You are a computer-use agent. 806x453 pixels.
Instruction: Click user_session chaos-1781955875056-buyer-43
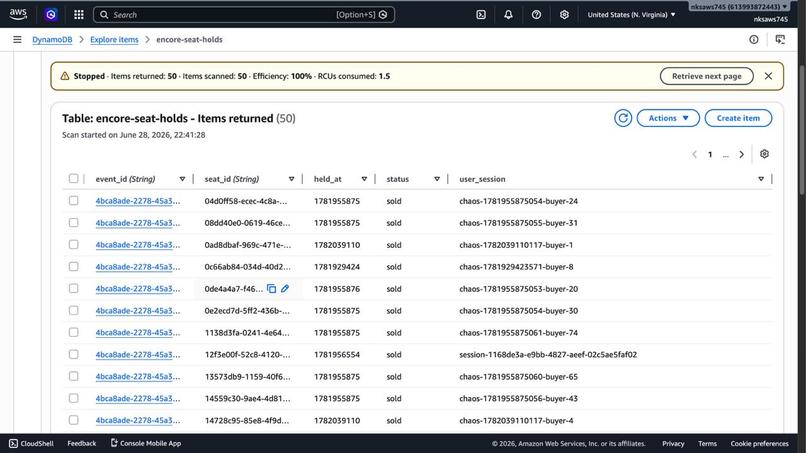tap(518, 398)
